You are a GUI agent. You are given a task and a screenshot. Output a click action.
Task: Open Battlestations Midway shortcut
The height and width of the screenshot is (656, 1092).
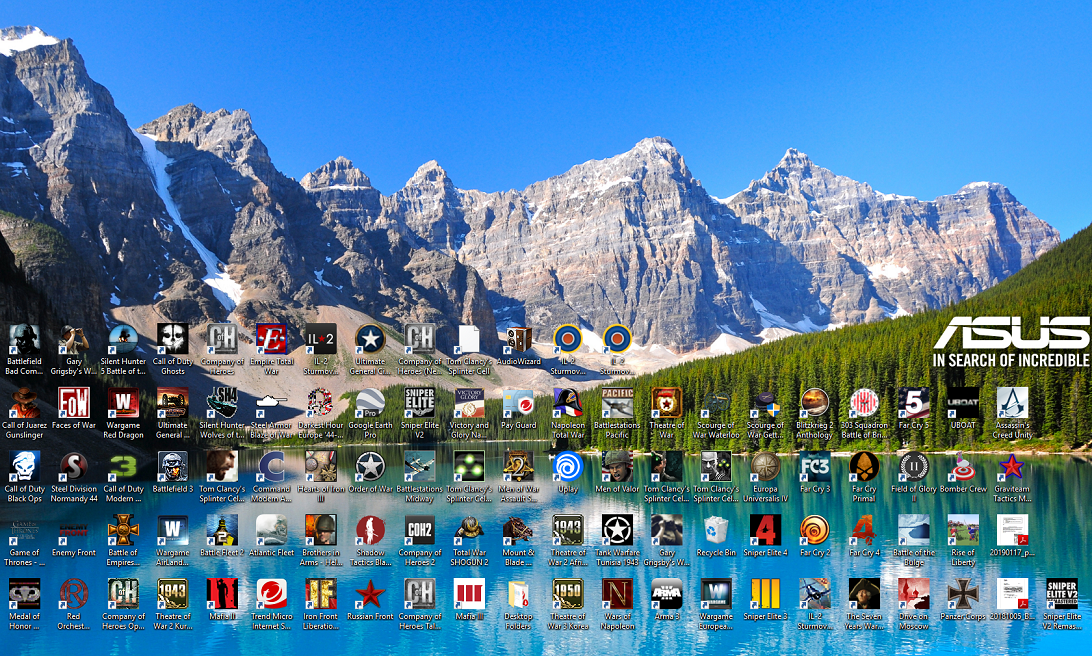tap(419, 467)
